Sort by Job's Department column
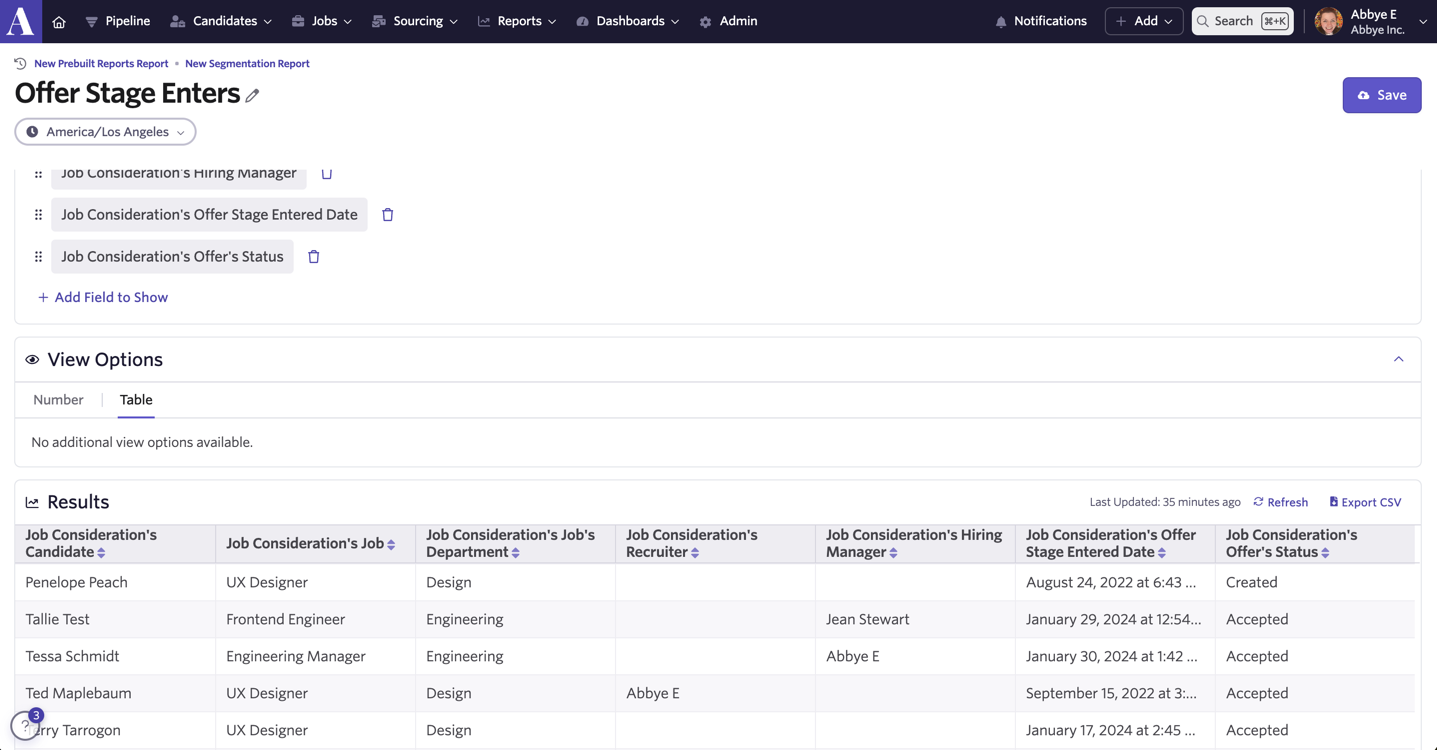Screen dimensions: 1437x750 pos(516,553)
